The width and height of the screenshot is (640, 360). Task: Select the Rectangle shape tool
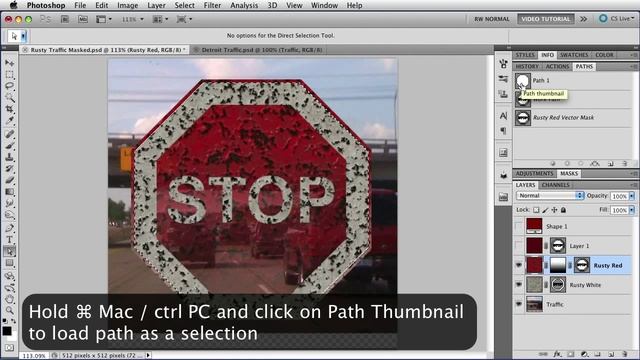(9, 263)
